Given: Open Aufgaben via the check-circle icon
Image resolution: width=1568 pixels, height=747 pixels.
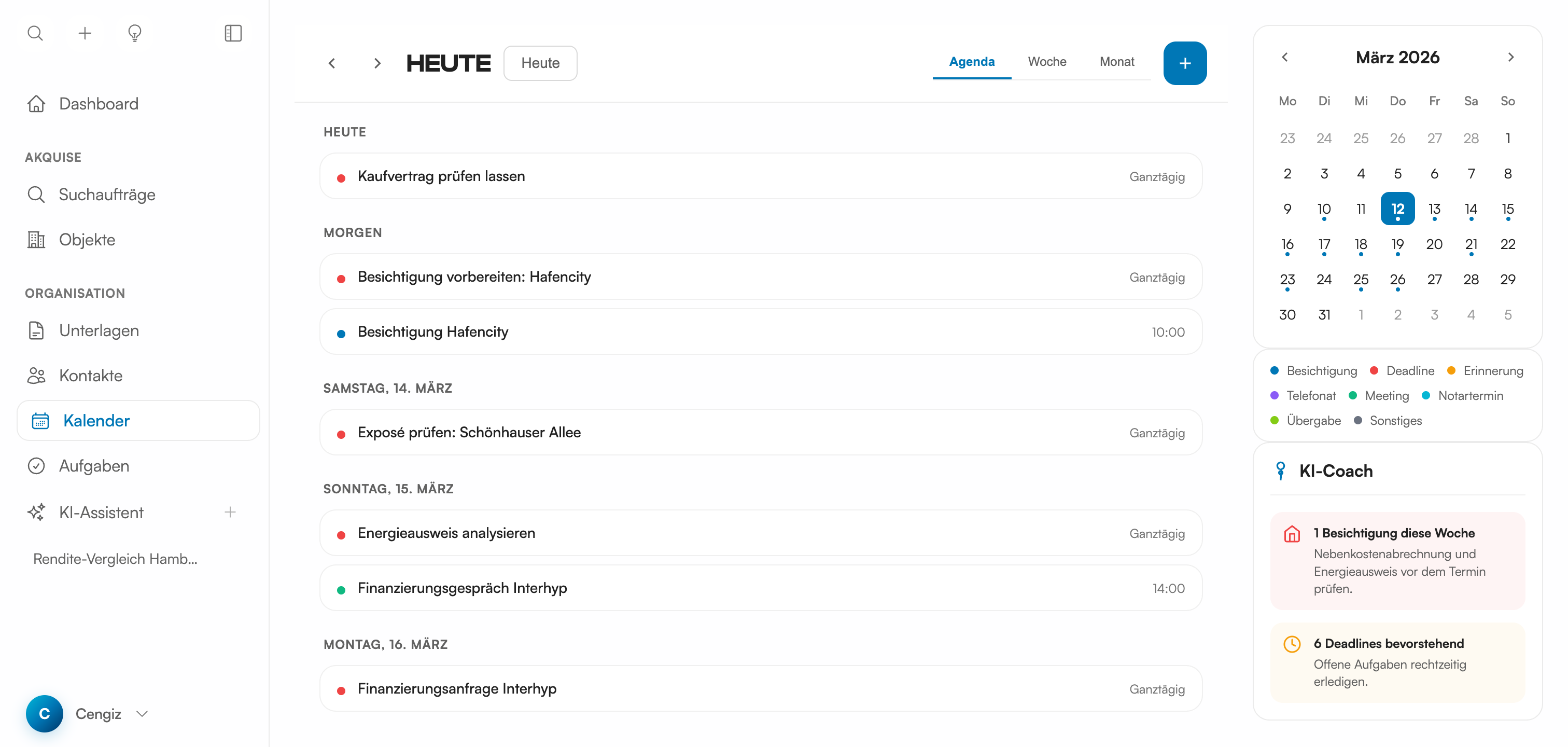Looking at the screenshot, I should (36, 466).
